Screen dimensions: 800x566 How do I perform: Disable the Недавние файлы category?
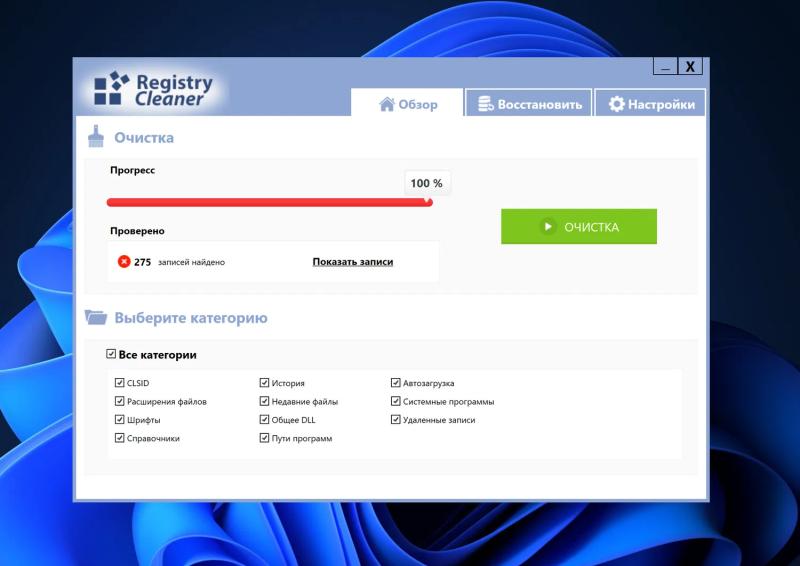pyautogui.click(x=264, y=401)
